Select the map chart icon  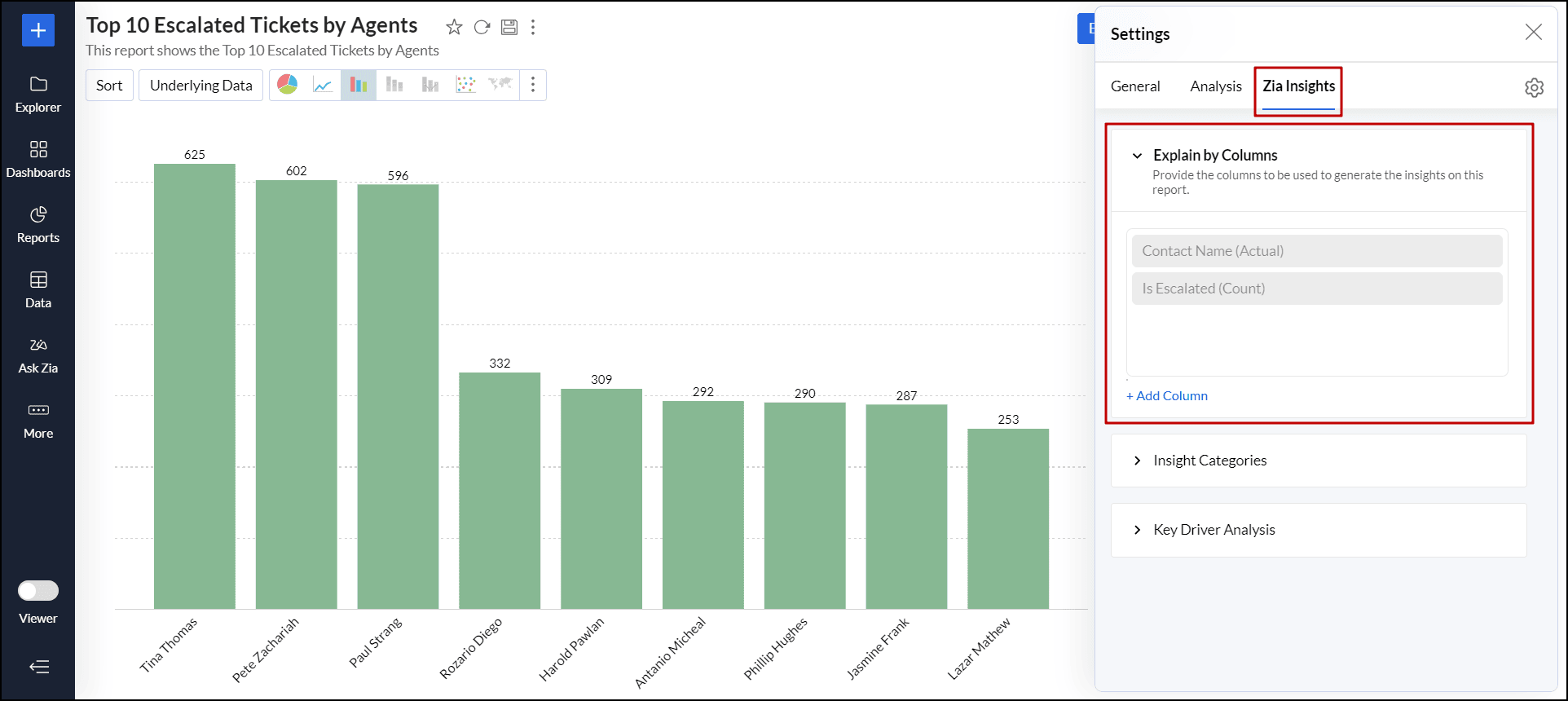(500, 85)
